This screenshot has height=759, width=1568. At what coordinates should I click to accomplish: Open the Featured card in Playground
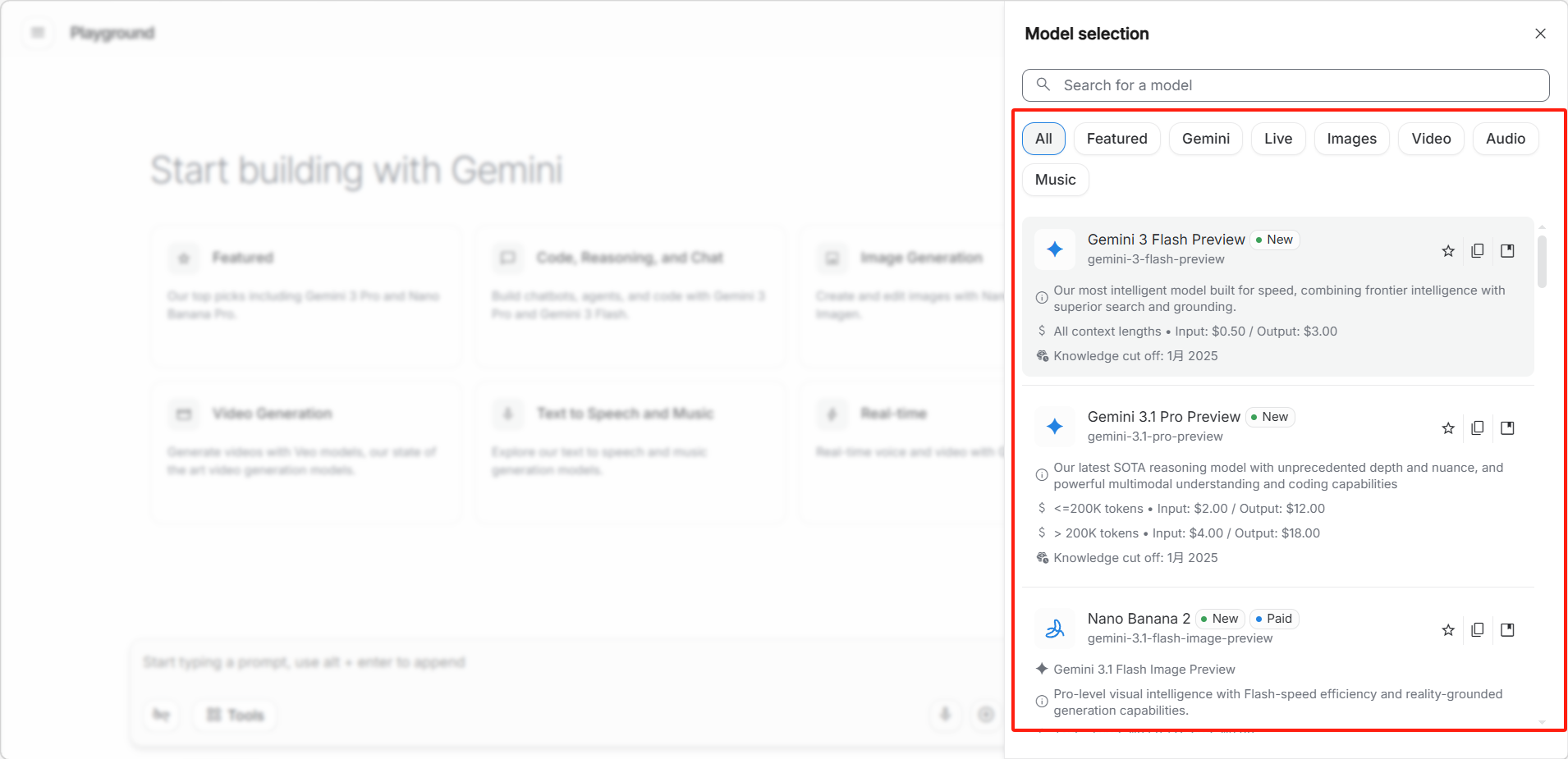click(x=305, y=296)
